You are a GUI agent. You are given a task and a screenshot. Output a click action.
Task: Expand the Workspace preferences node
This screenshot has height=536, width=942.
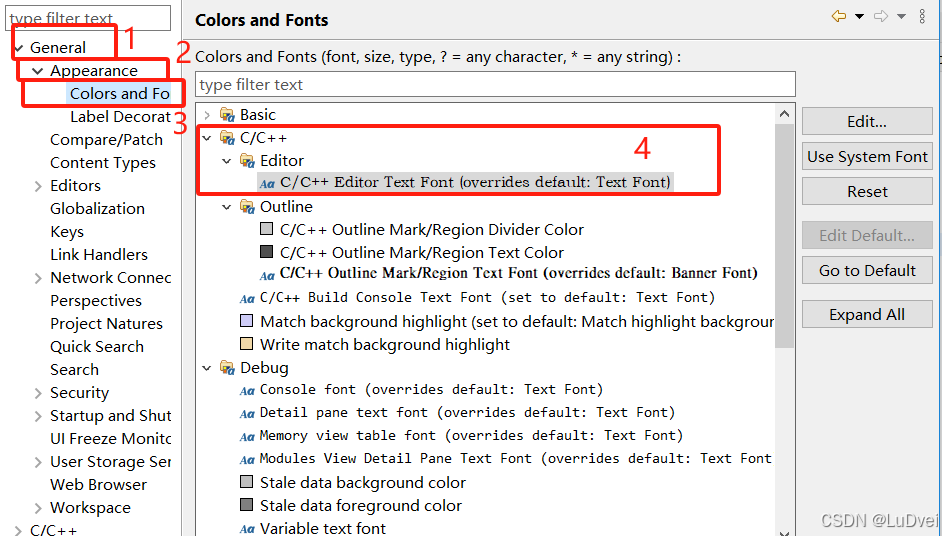click(x=38, y=508)
